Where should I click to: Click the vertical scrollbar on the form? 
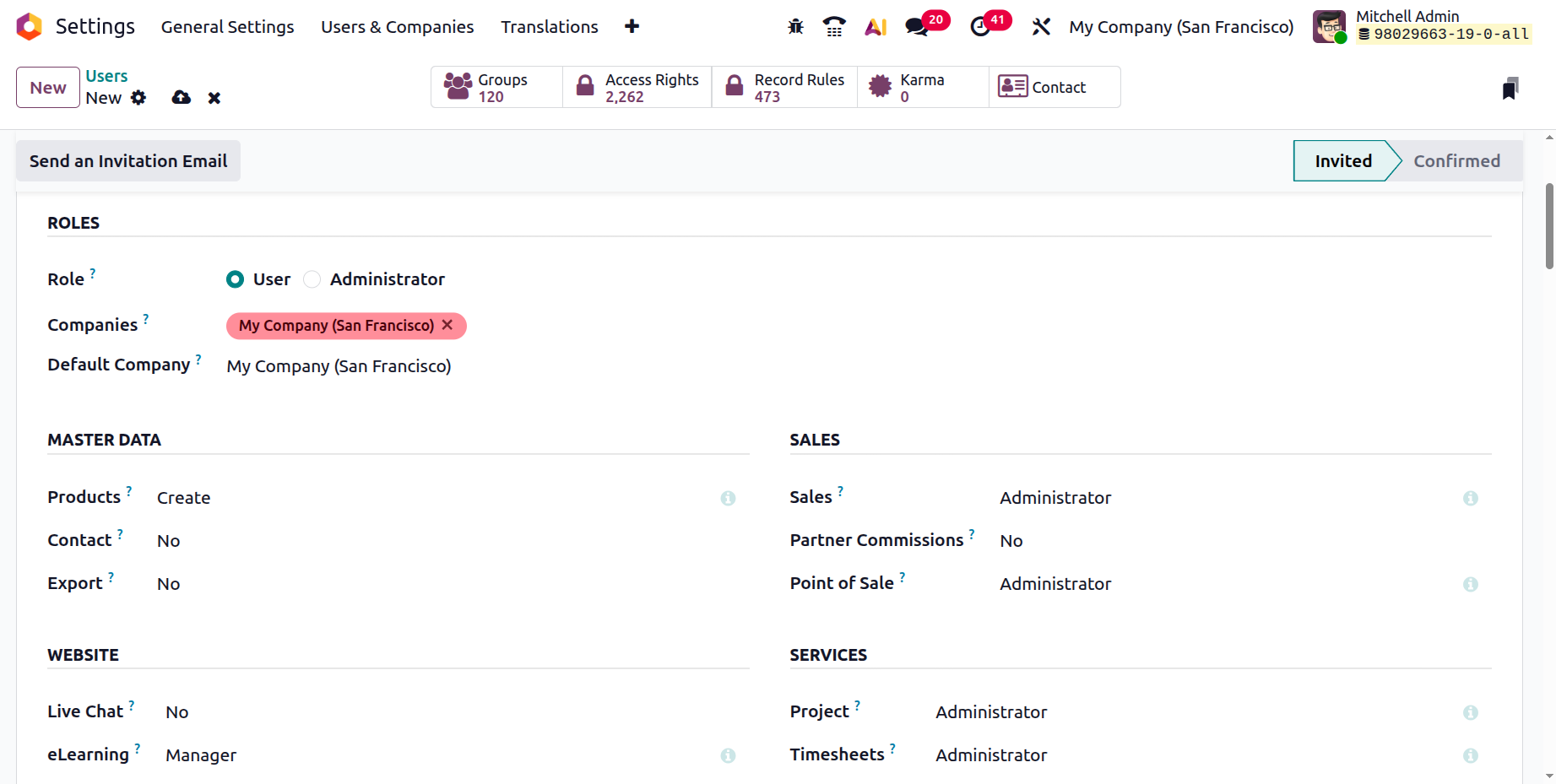(1549, 226)
